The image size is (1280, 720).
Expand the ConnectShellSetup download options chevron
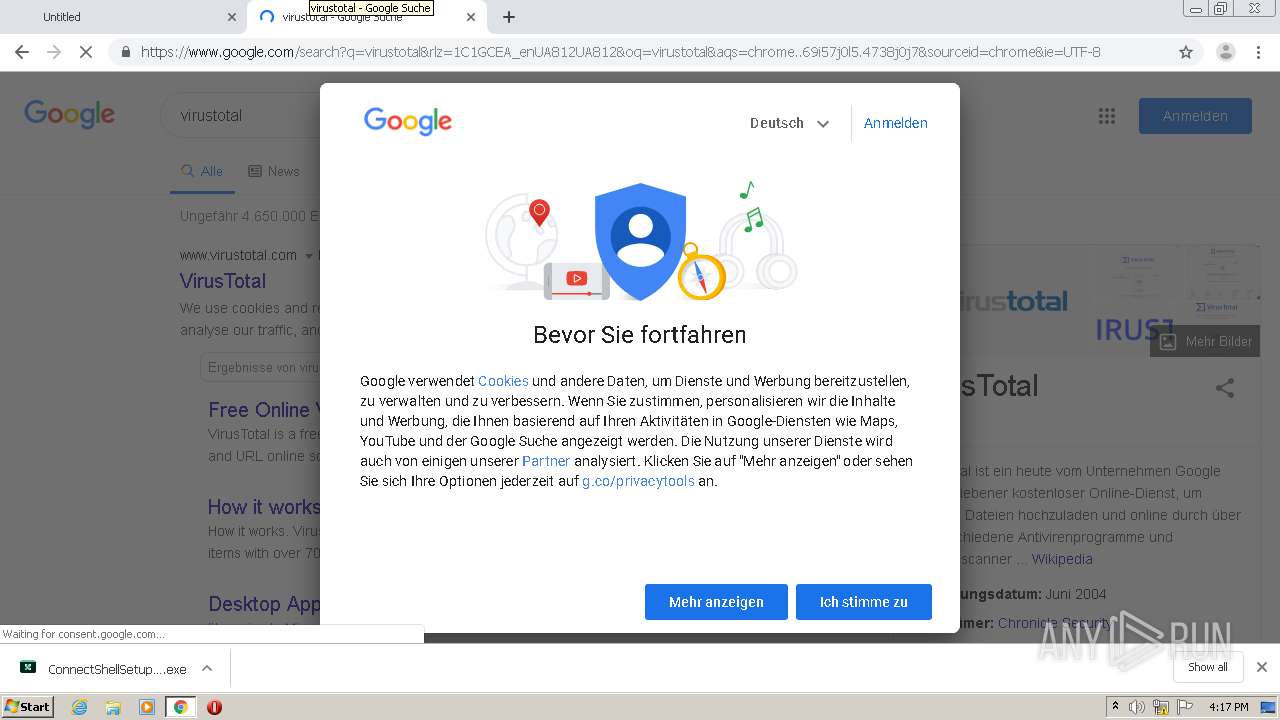207,668
